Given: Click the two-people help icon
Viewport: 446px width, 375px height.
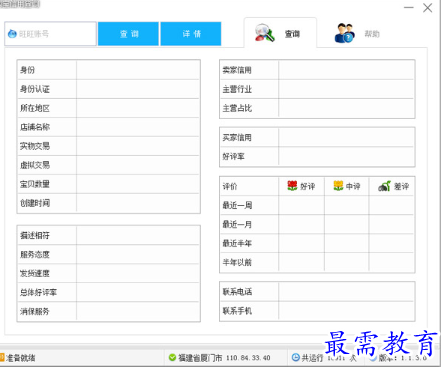Looking at the screenshot, I should coord(344,33).
